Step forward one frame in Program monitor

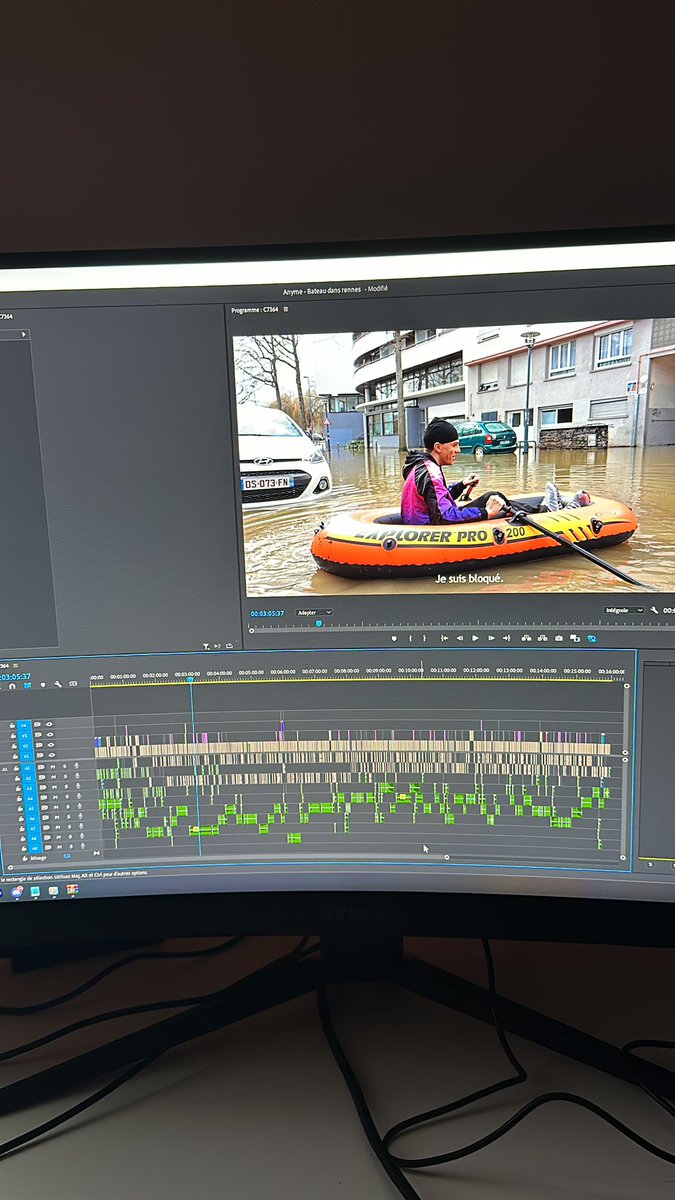tap(491, 638)
